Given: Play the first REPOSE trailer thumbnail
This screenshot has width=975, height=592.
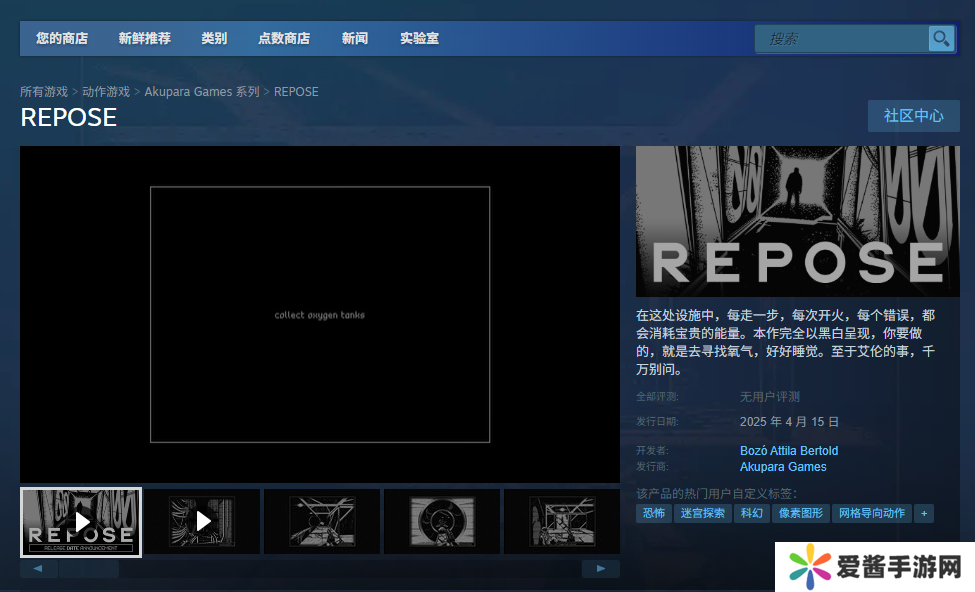Looking at the screenshot, I should point(81,522).
